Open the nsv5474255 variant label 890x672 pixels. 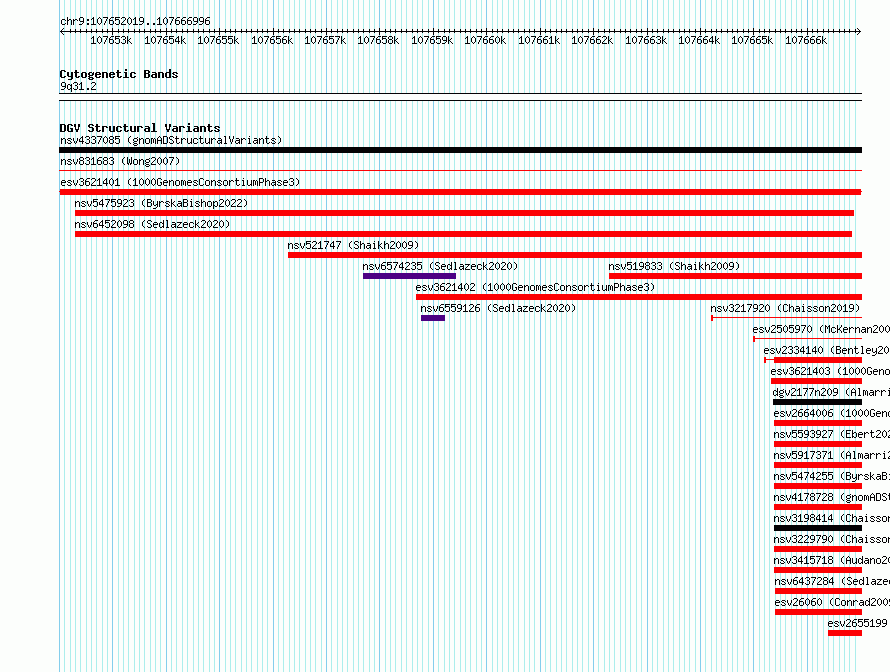point(832,476)
